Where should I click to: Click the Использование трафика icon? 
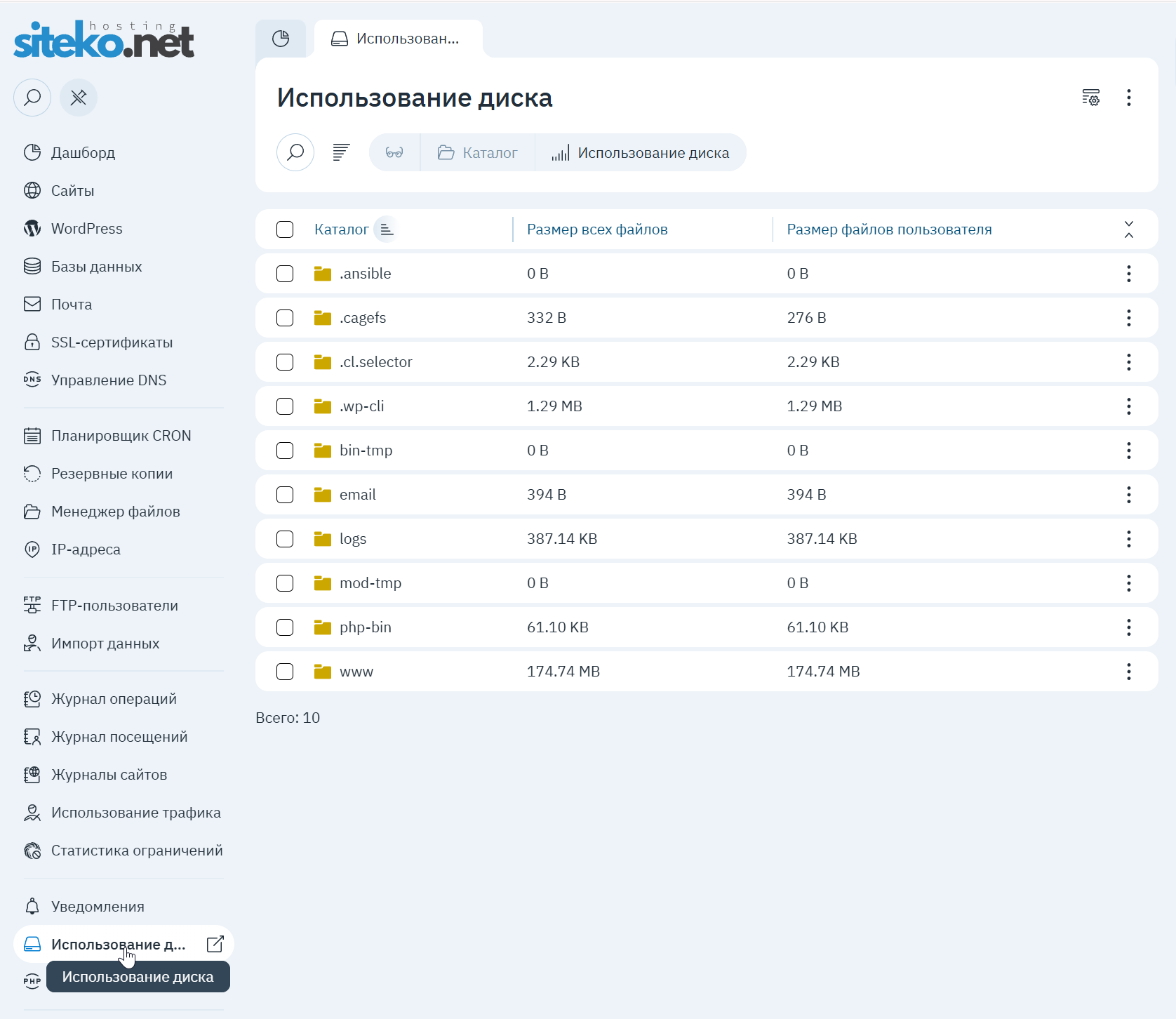click(32, 813)
